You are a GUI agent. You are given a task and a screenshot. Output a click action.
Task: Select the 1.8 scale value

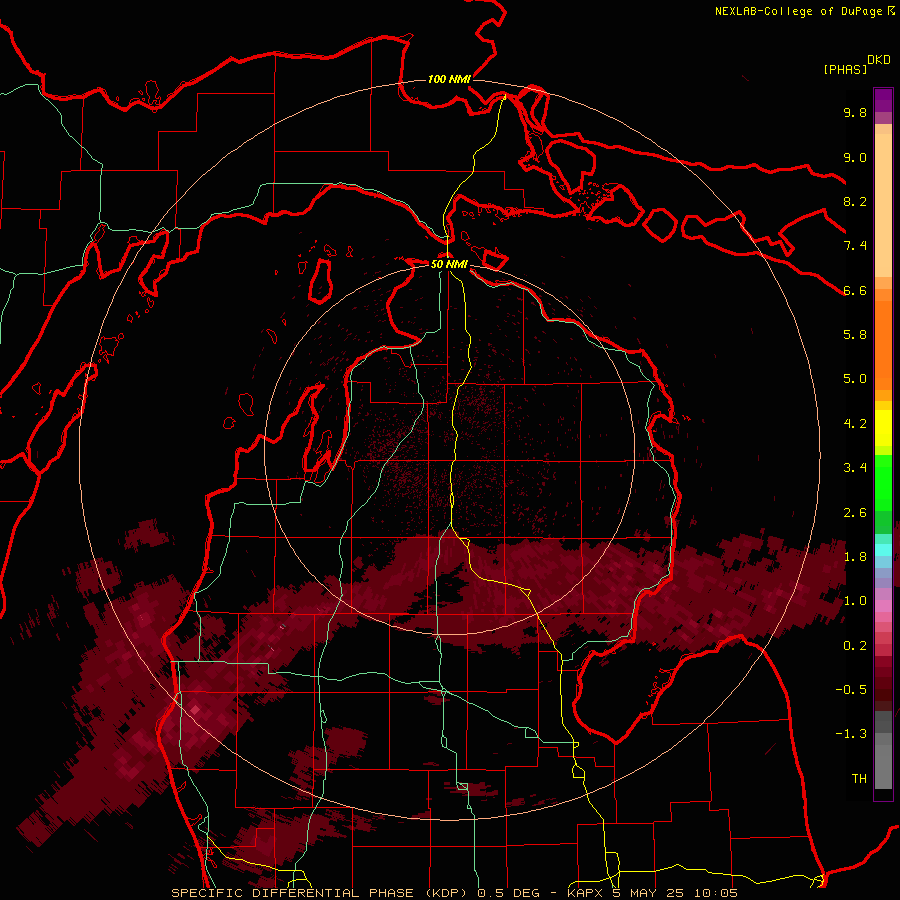(855, 556)
